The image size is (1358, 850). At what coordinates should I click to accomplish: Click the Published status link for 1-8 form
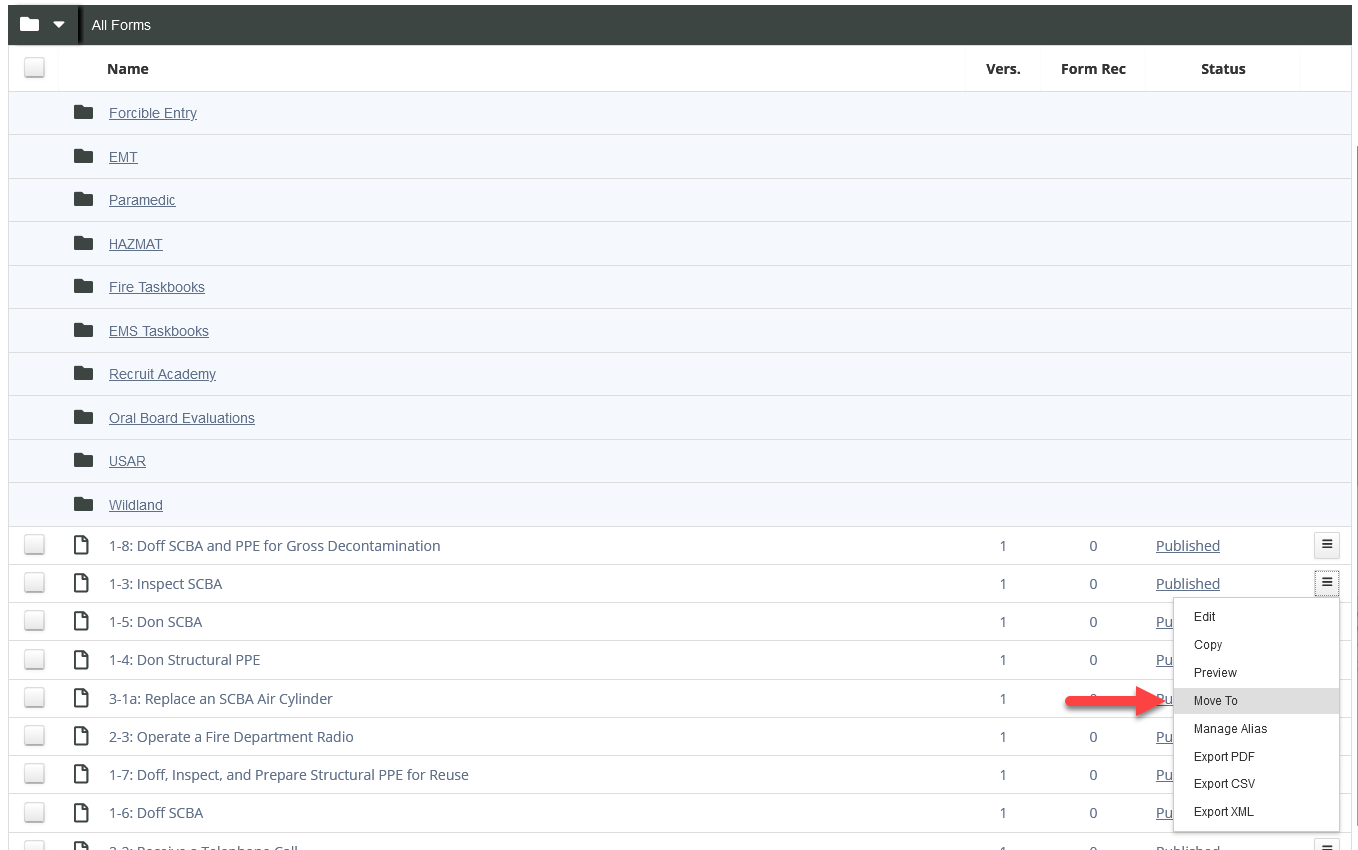coord(1187,546)
